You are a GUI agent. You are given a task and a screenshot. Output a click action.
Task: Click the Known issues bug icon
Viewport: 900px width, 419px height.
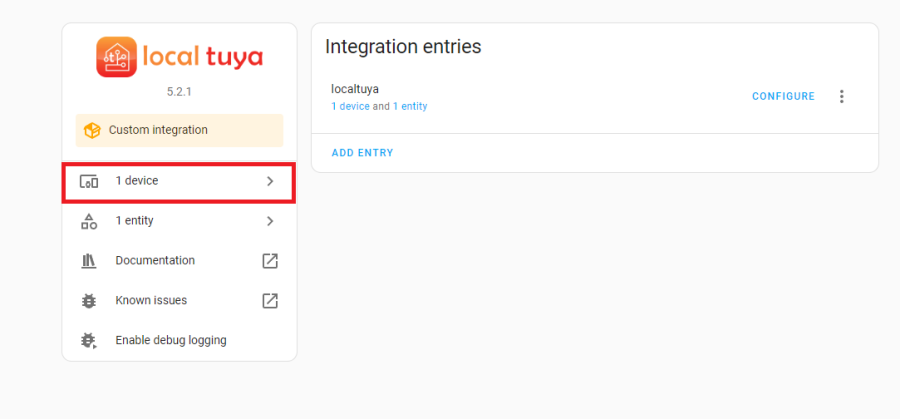tap(89, 301)
